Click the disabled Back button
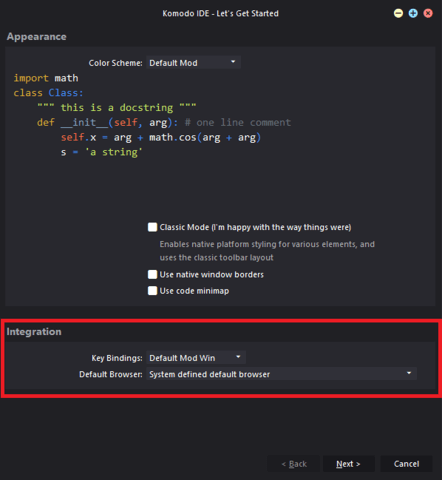 [294, 464]
